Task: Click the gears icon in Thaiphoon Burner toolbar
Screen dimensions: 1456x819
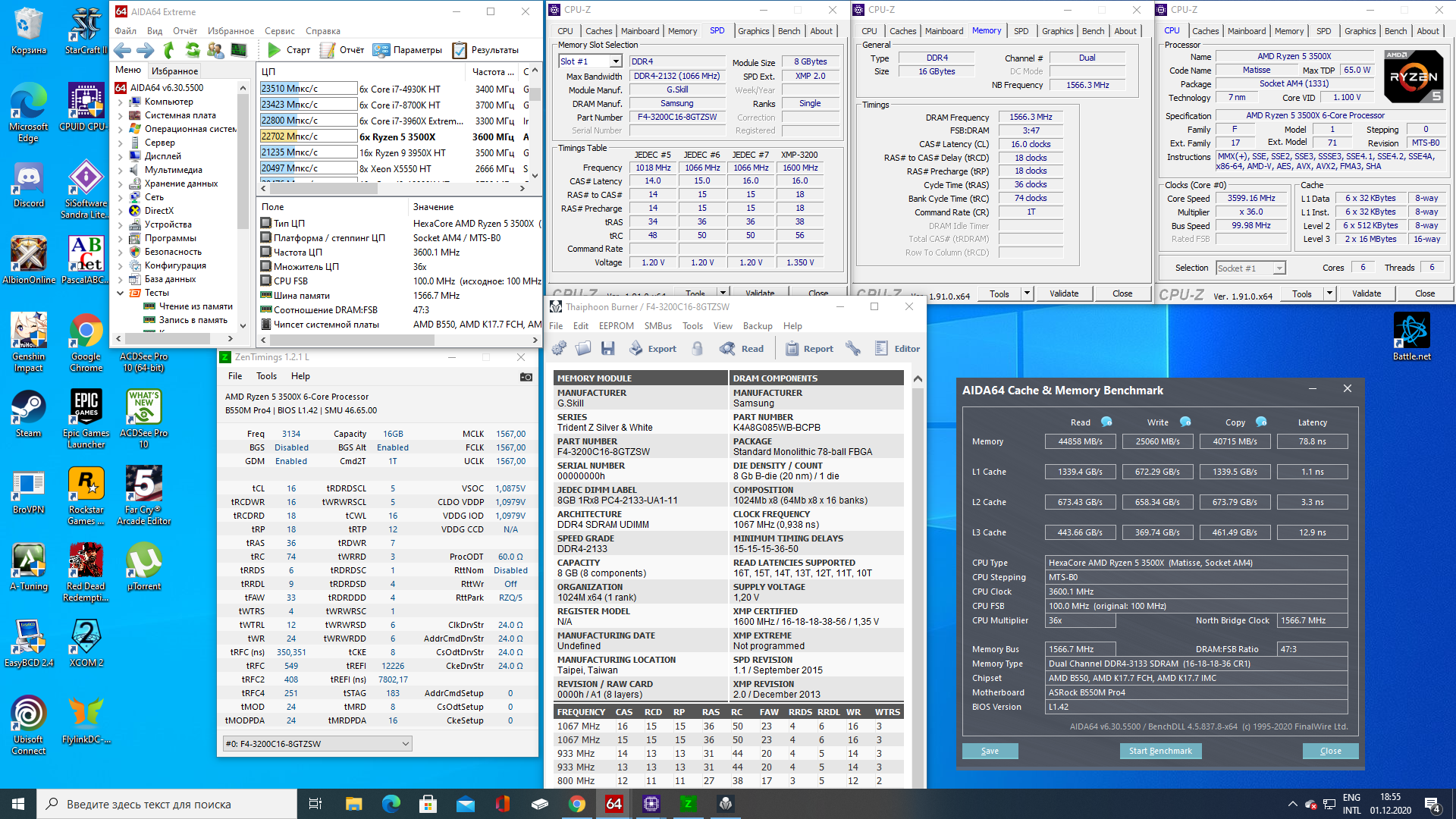Action: click(x=559, y=348)
